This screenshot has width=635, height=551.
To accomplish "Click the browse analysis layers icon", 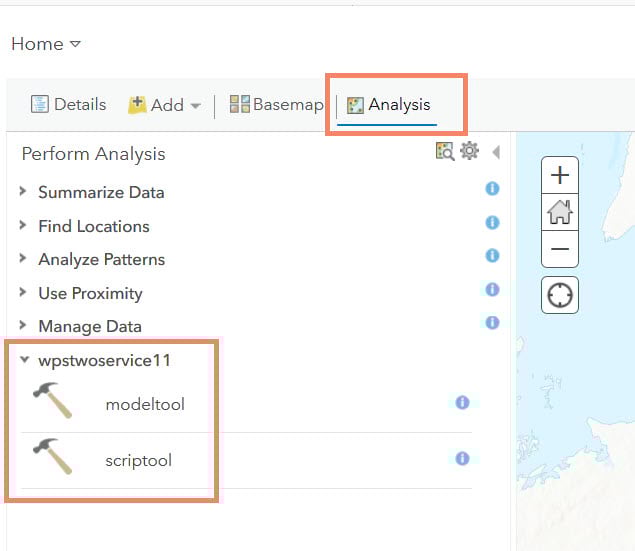I will click(445, 151).
